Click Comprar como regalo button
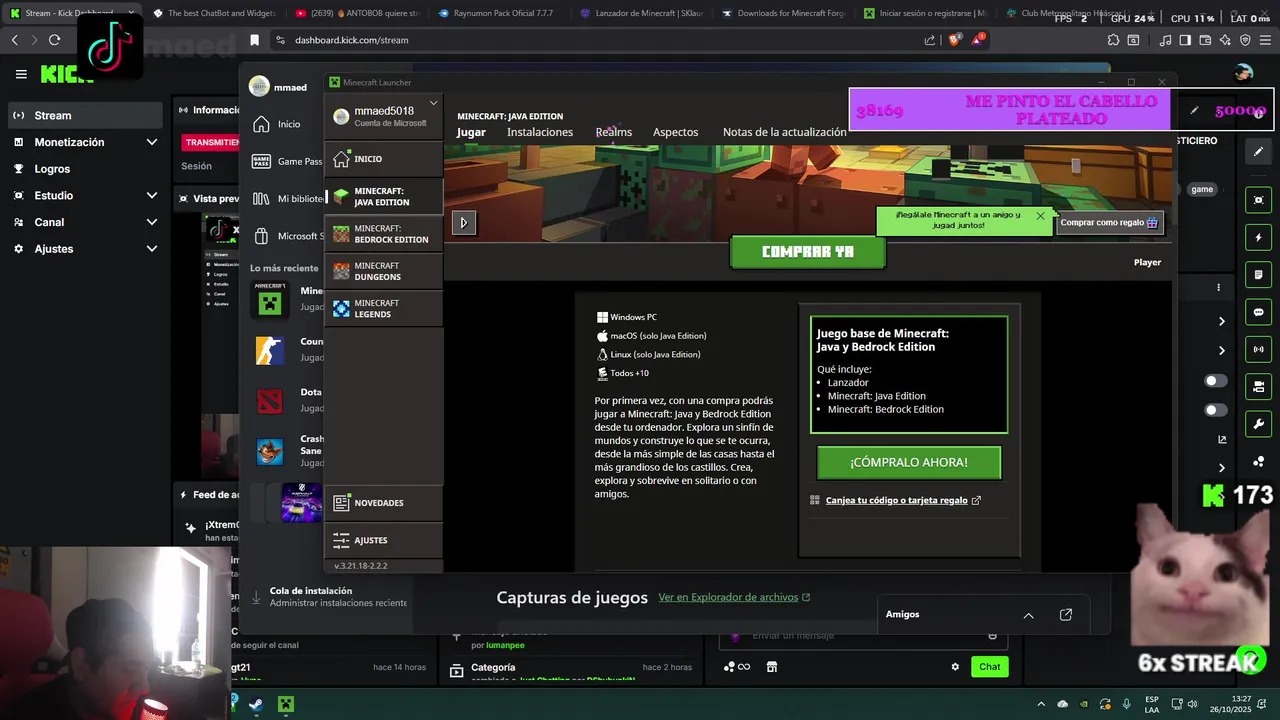 pos(1110,222)
